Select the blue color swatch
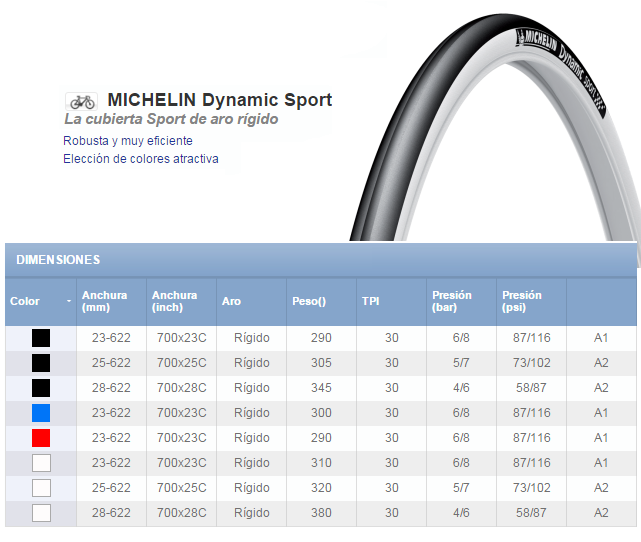Viewport: 641px width, 542px height. [x=41, y=413]
